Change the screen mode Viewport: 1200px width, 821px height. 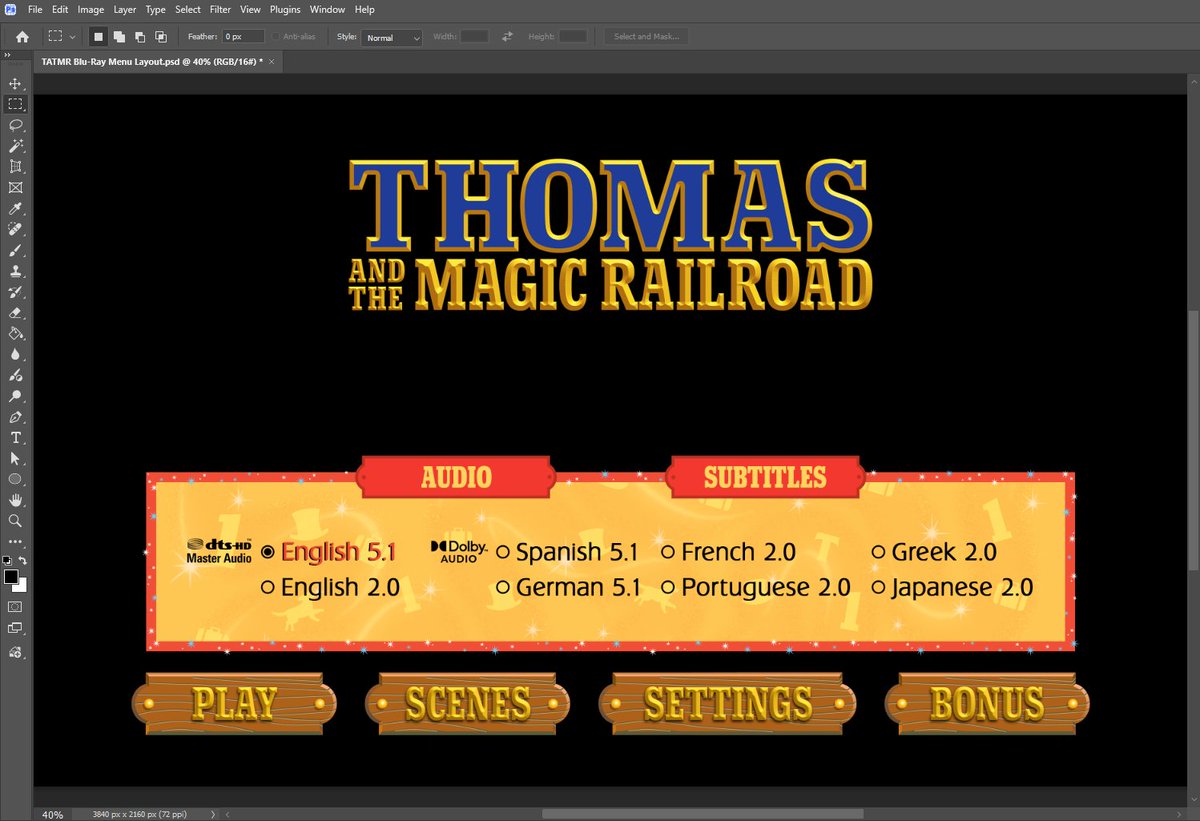coord(15,628)
